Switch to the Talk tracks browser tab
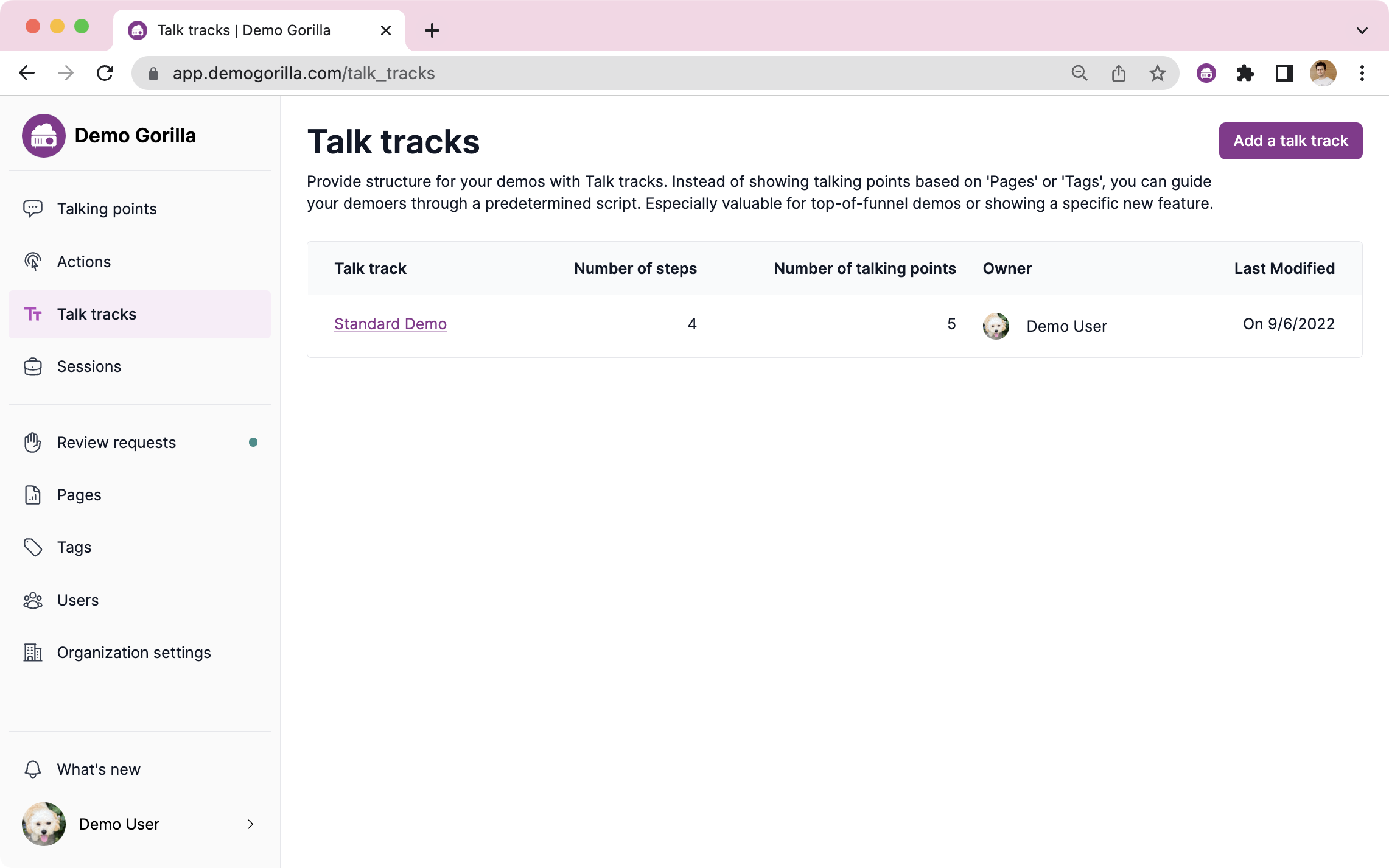This screenshot has width=1389, height=868. [x=243, y=30]
